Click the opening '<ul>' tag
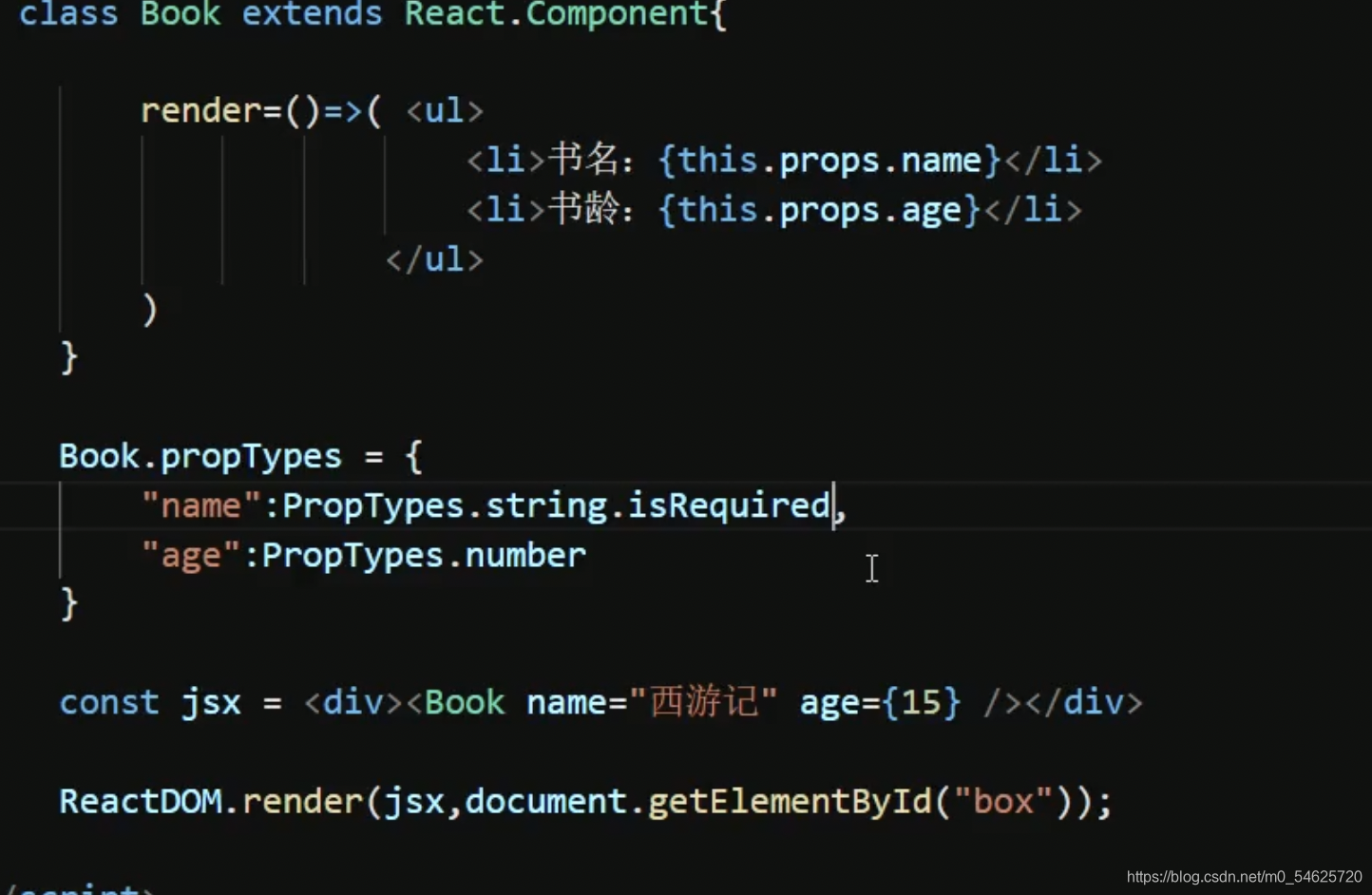Viewport: 1372px width, 895px height. (x=445, y=111)
